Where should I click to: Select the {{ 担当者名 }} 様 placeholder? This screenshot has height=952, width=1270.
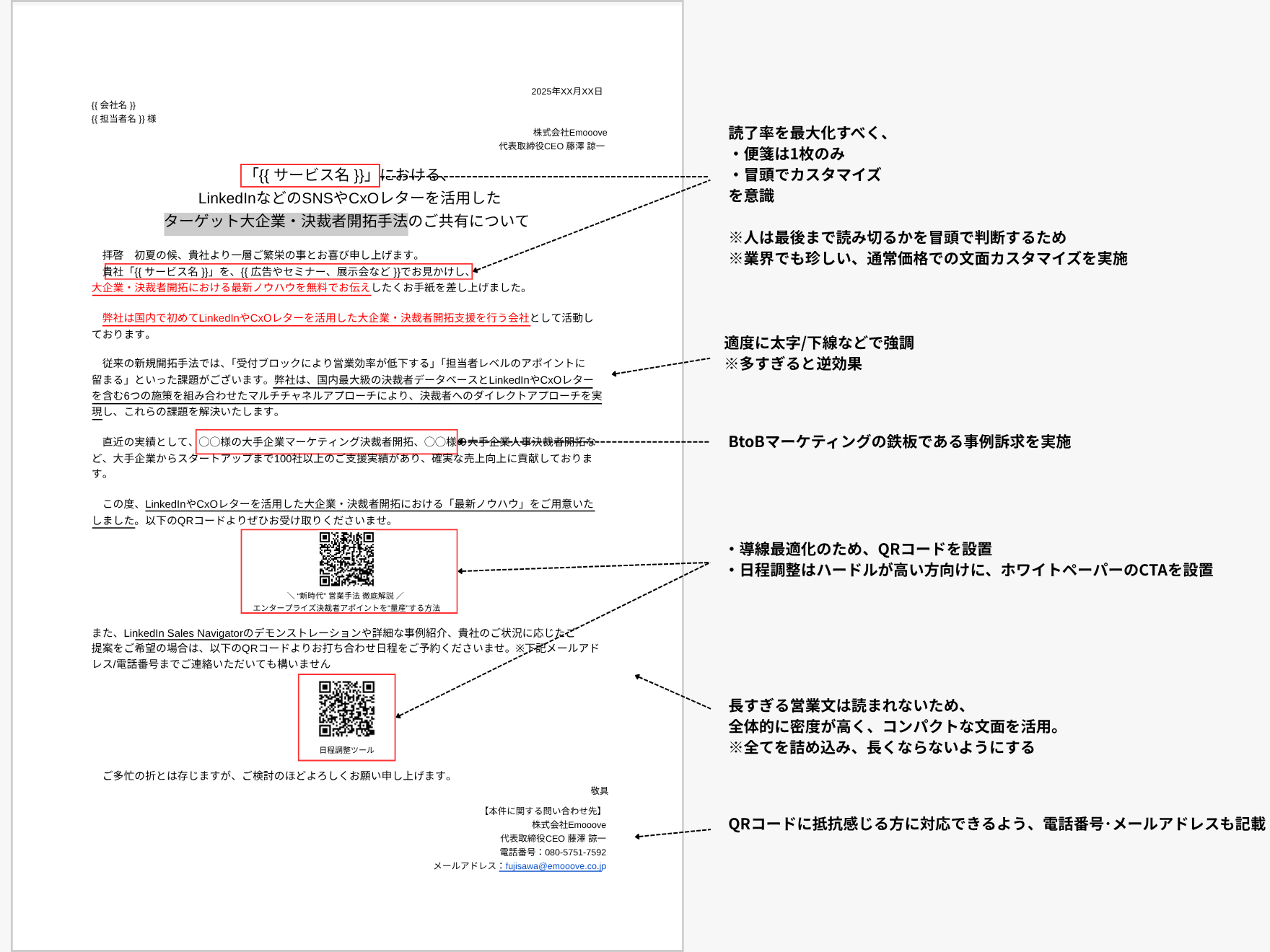click(123, 119)
